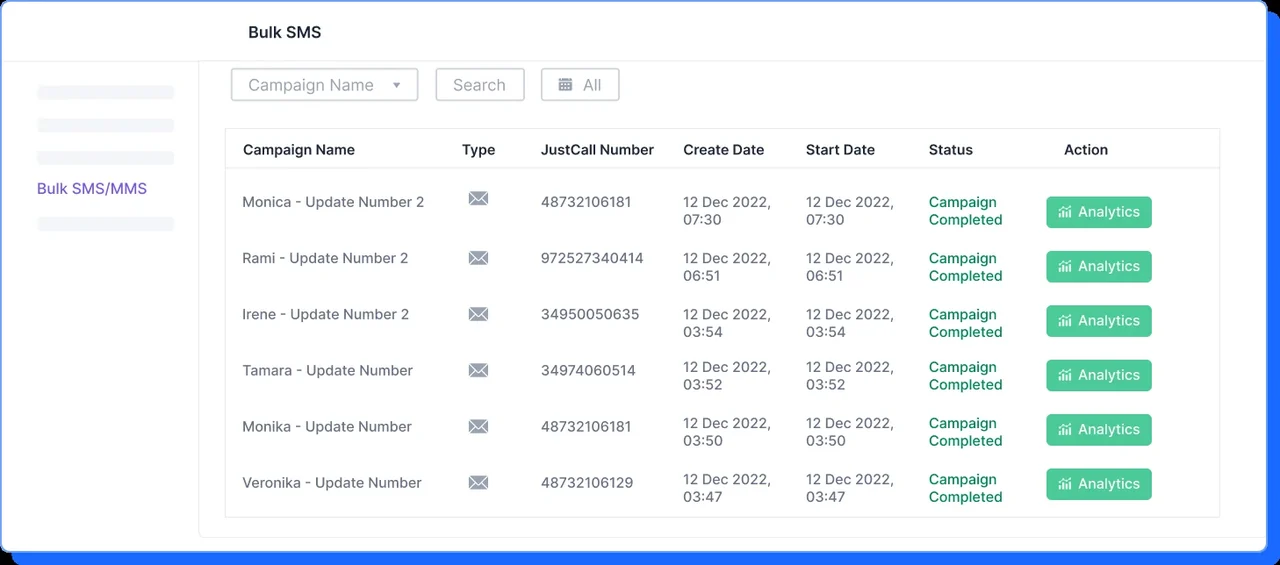Click Start Date 12 Dec 2022, 06:51
The width and height of the screenshot is (1280, 565).
850,267
